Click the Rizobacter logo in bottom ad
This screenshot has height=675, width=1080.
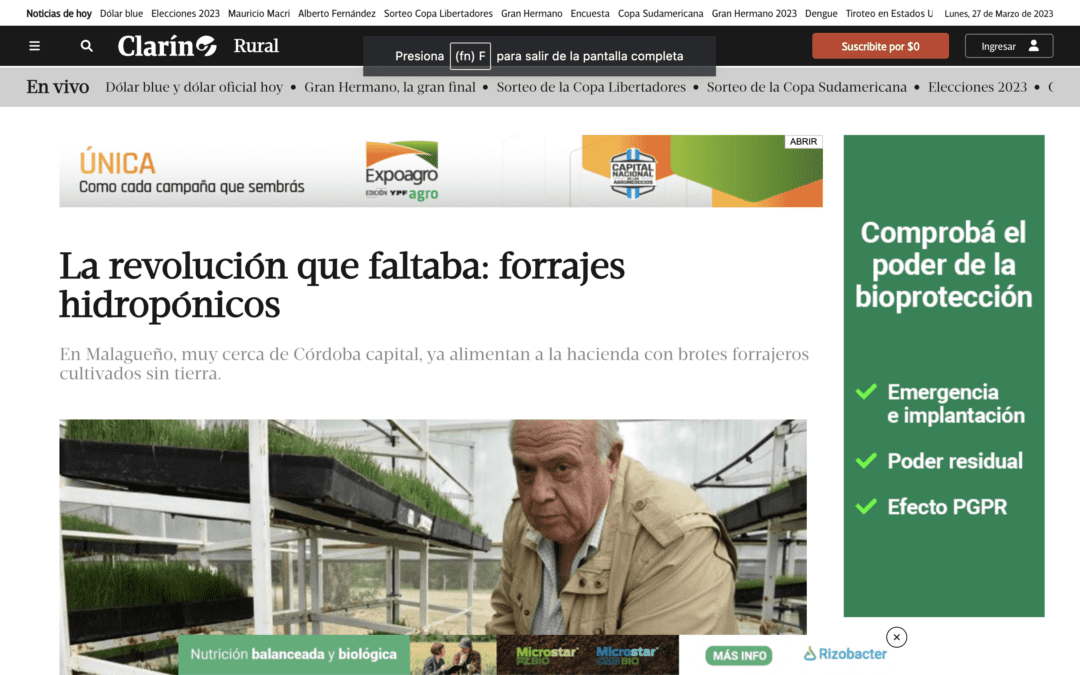click(x=845, y=654)
